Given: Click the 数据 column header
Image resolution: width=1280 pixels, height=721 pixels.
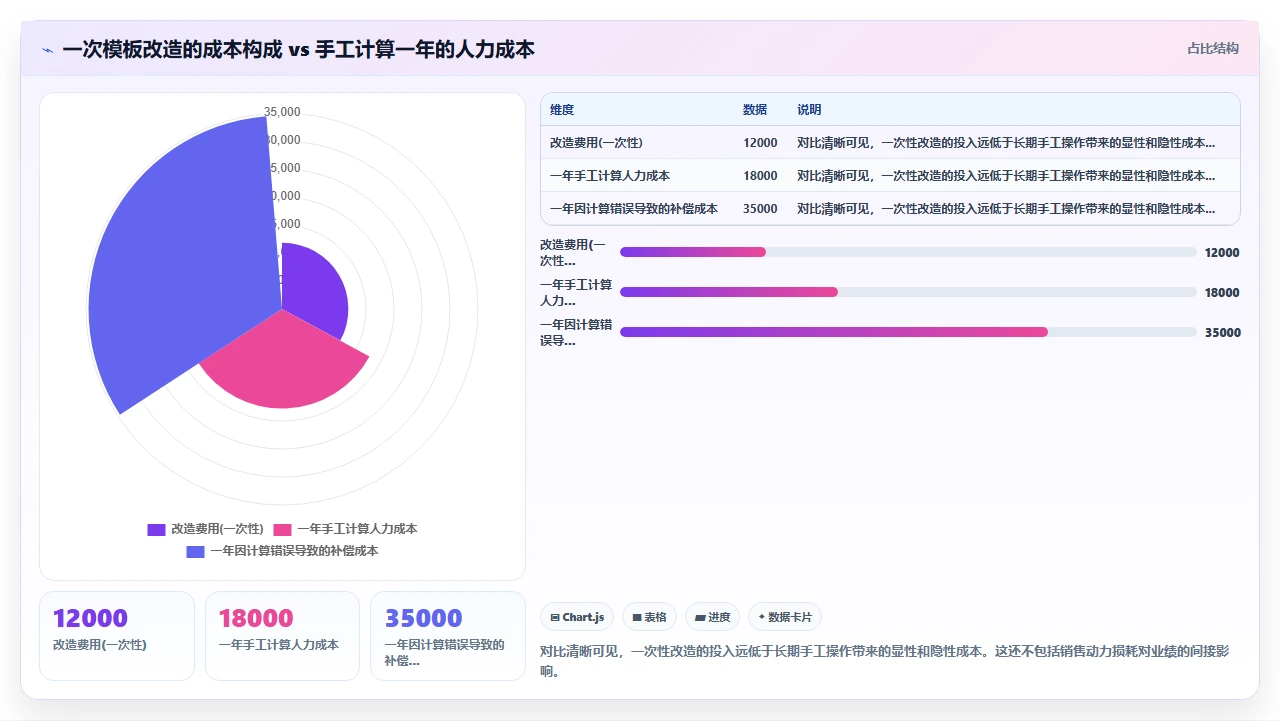Looking at the screenshot, I should pos(755,110).
